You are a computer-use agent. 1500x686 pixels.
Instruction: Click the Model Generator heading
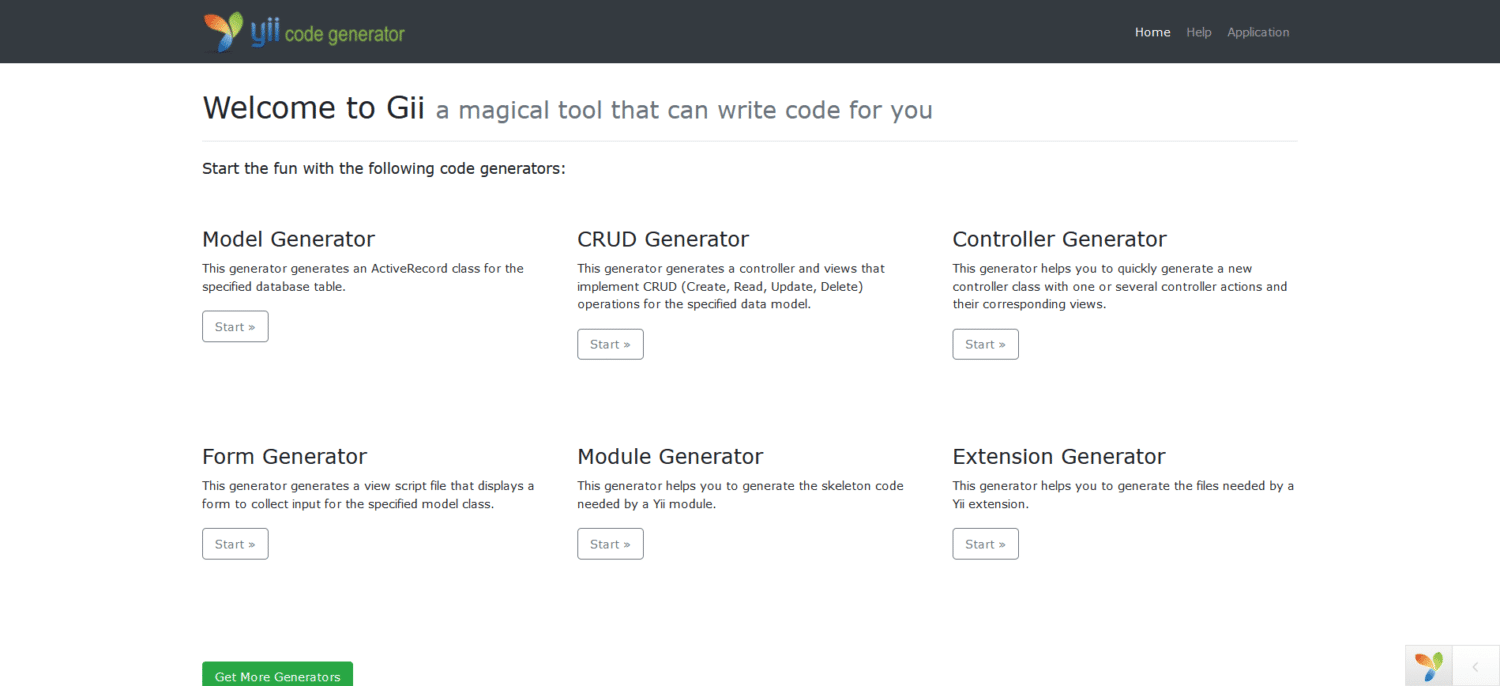coord(288,239)
